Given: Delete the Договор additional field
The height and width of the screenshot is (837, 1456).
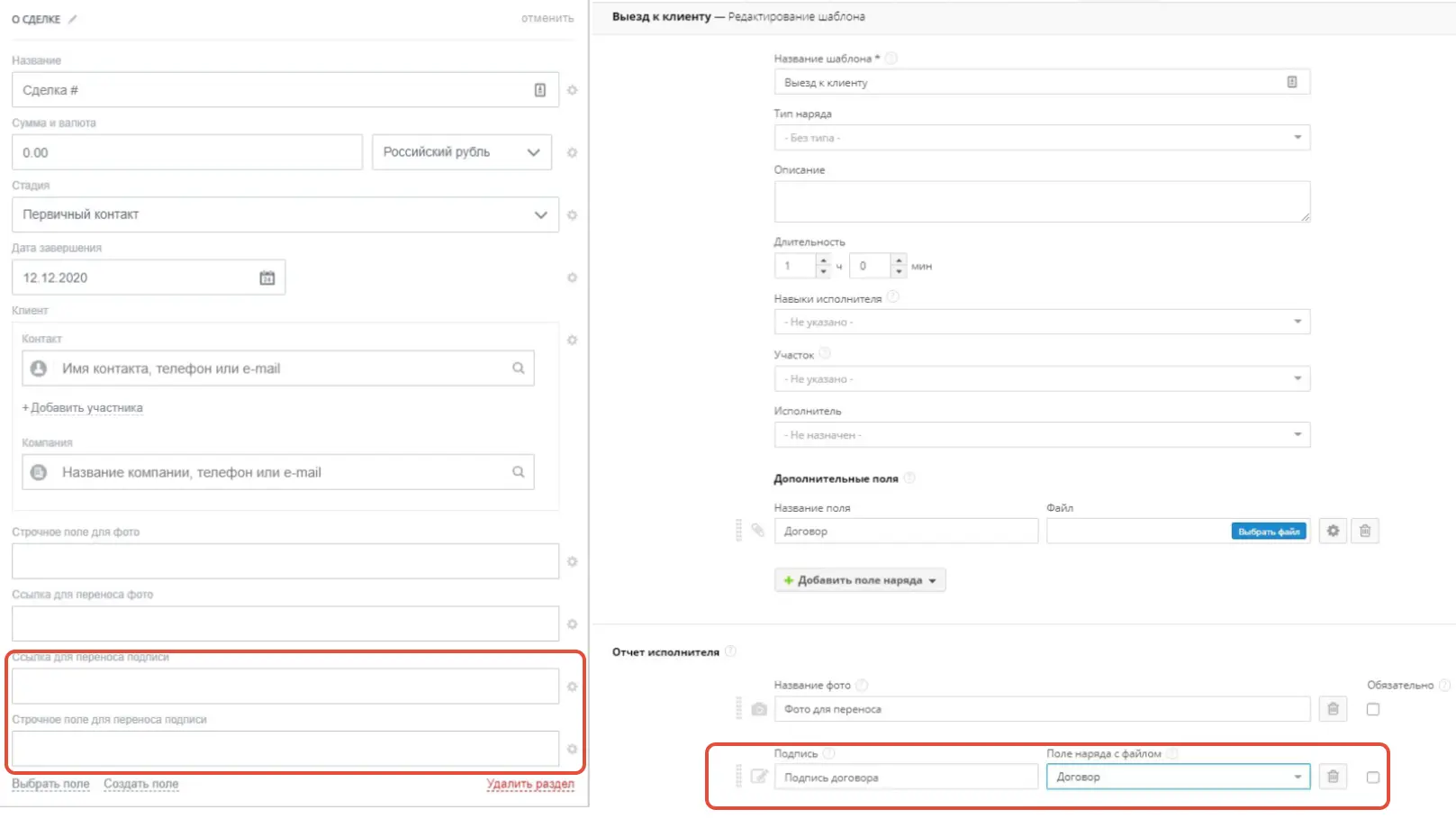Looking at the screenshot, I should point(1365,531).
